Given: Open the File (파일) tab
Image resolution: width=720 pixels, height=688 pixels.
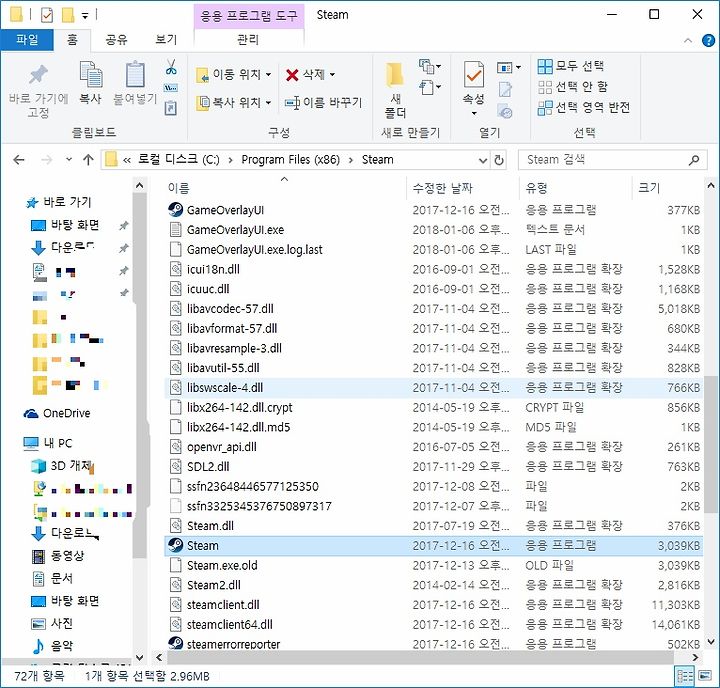Looking at the screenshot, I should pos(27,39).
